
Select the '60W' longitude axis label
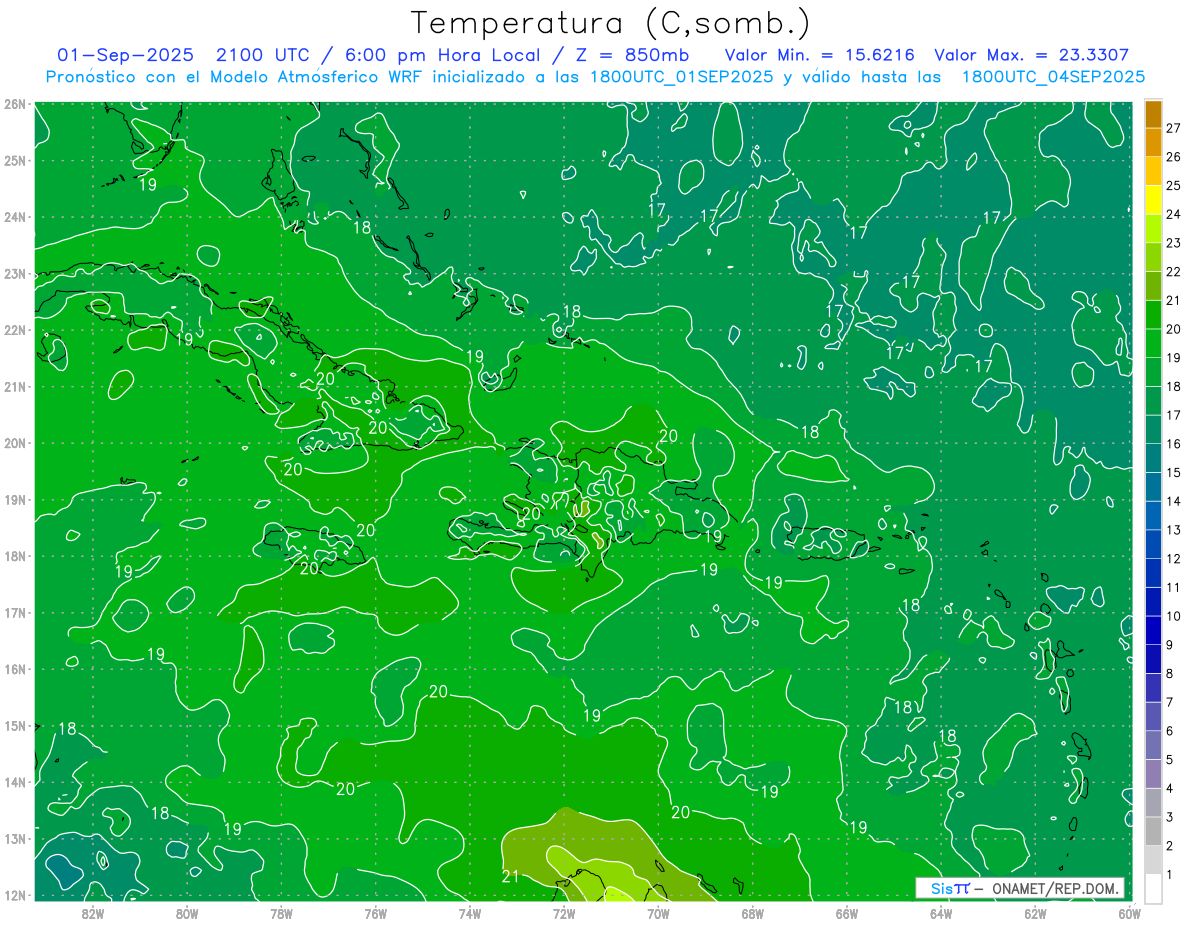click(x=1129, y=913)
